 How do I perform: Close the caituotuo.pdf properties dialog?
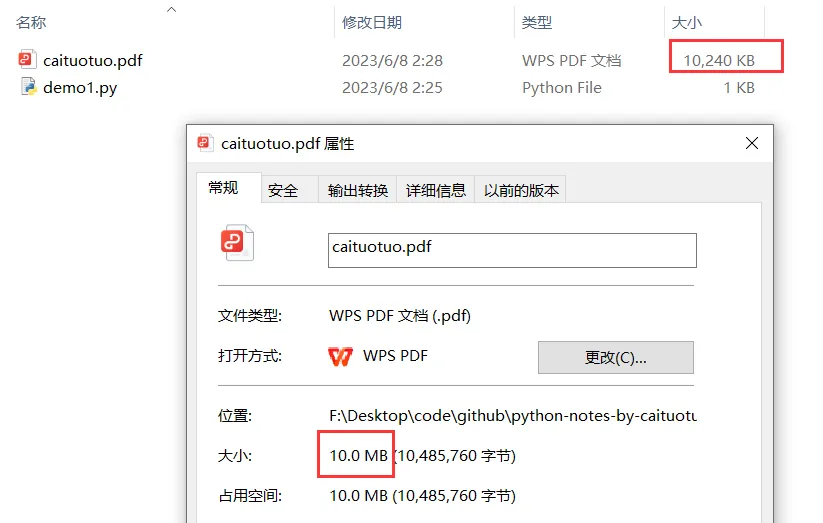click(x=752, y=143)
